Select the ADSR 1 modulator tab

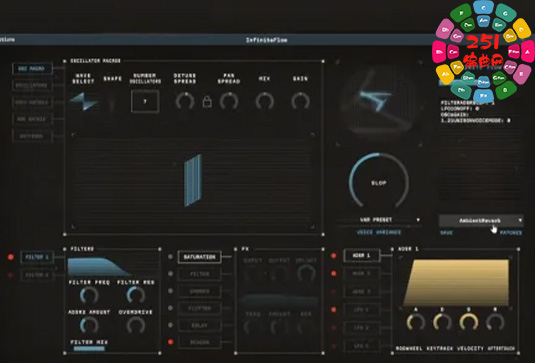point(361,256)
